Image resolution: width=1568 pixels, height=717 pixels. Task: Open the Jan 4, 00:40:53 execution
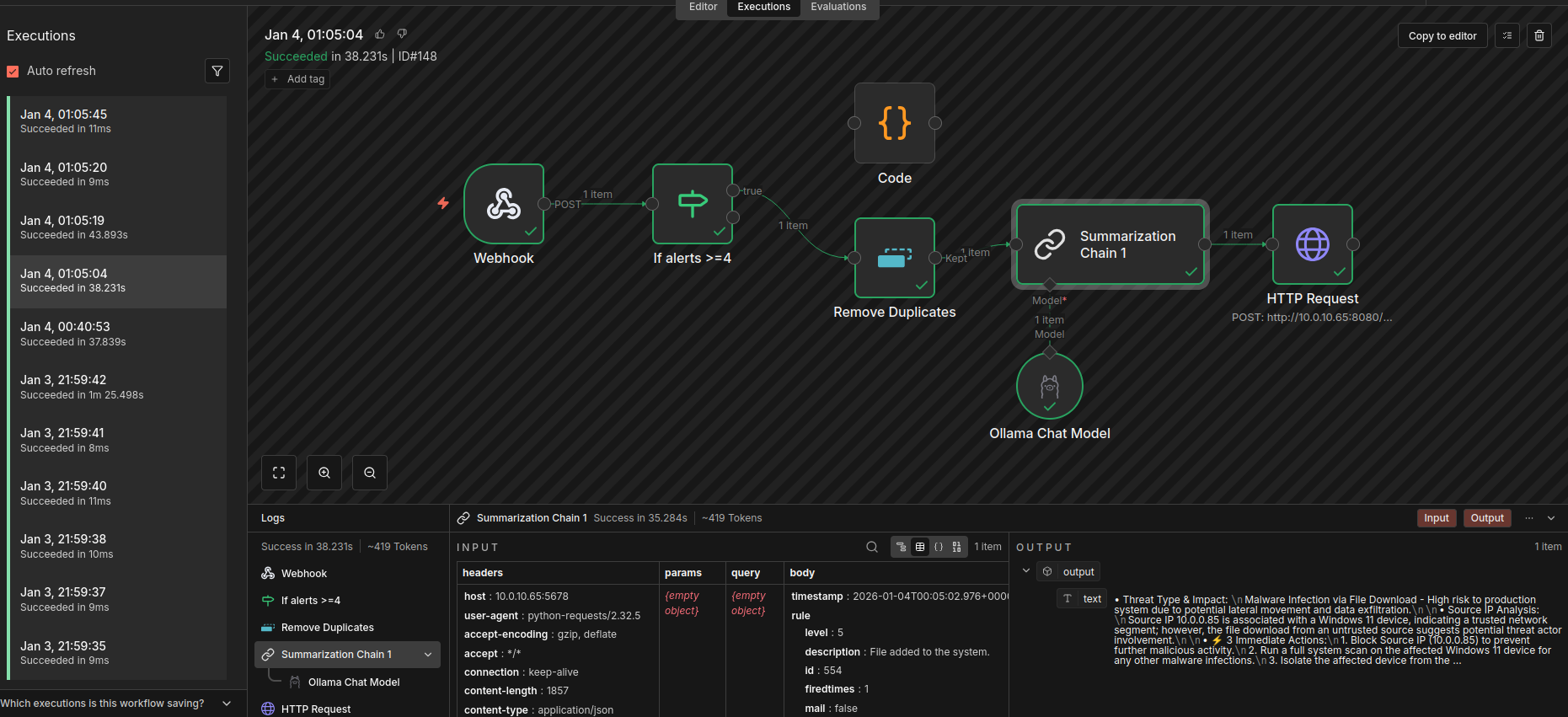click(x=117, y=334)
